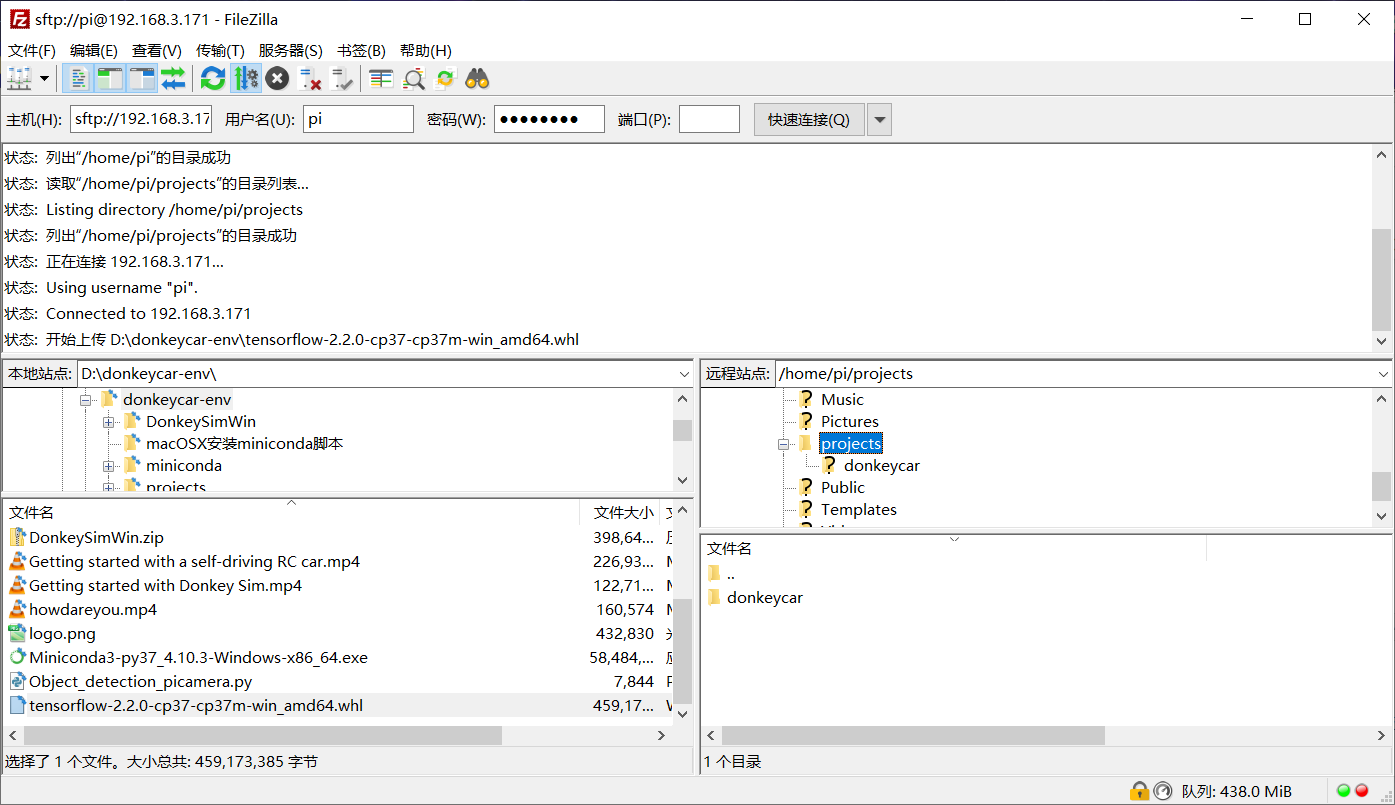Select donkeycar under projects in remote tree
This screenshot has width=1395, height=805.
tap(881, 466)
